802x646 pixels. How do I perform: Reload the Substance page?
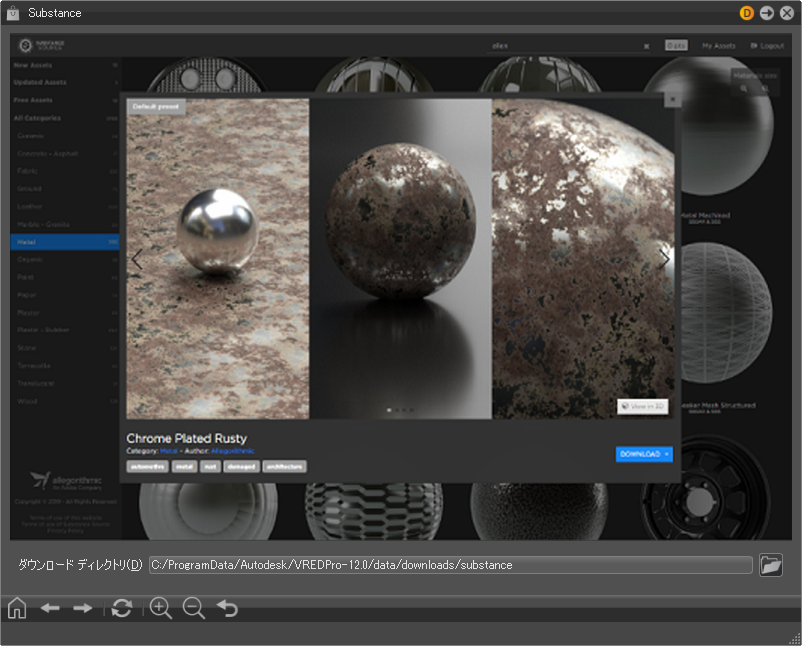point(122,608)
